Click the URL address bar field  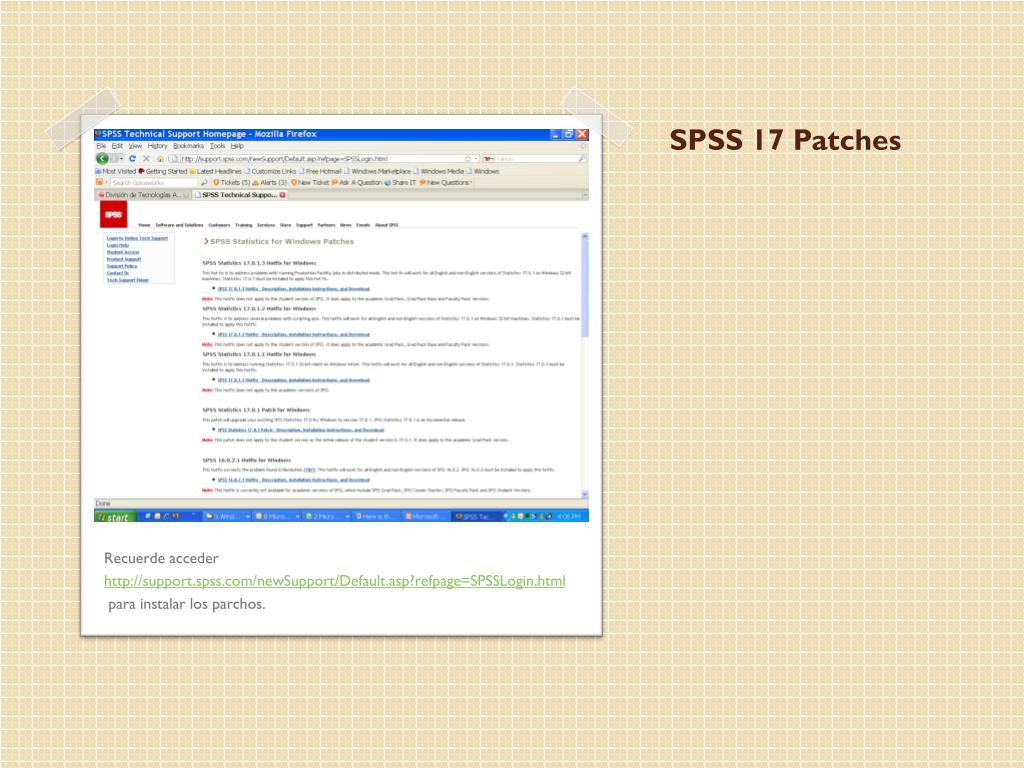pyautogui.click(x=323, y=159)
